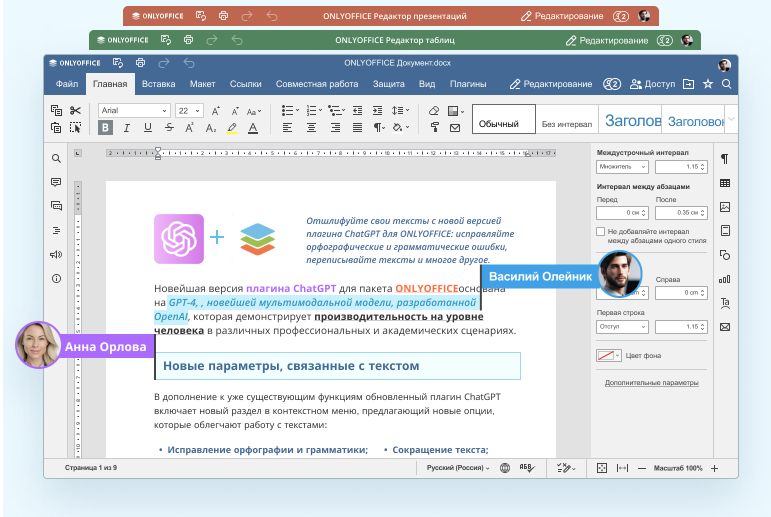771x517 pixels.
Task: Toggle Superscript formatting
Action: tap(189, 128)
